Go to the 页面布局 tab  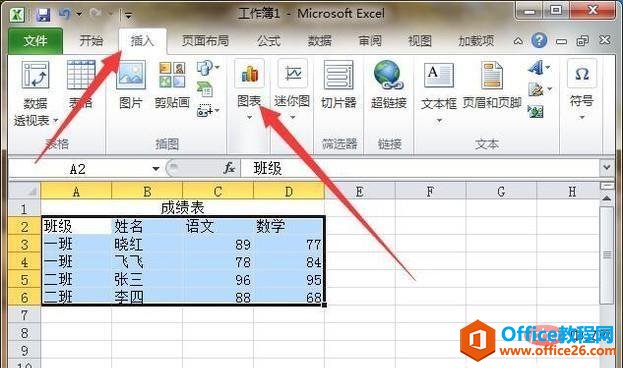[205, 41]
